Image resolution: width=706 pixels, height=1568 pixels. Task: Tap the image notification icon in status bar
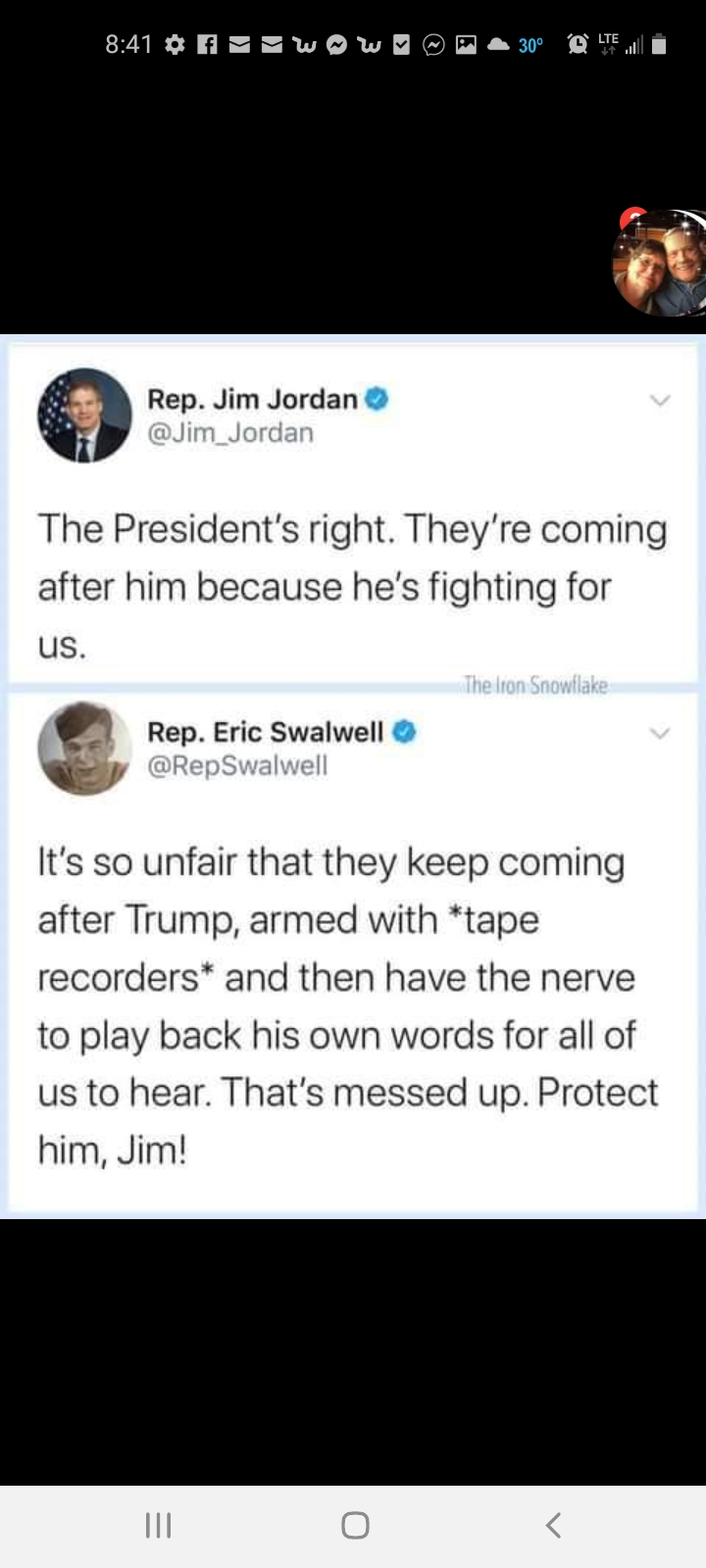pos(466,44)
